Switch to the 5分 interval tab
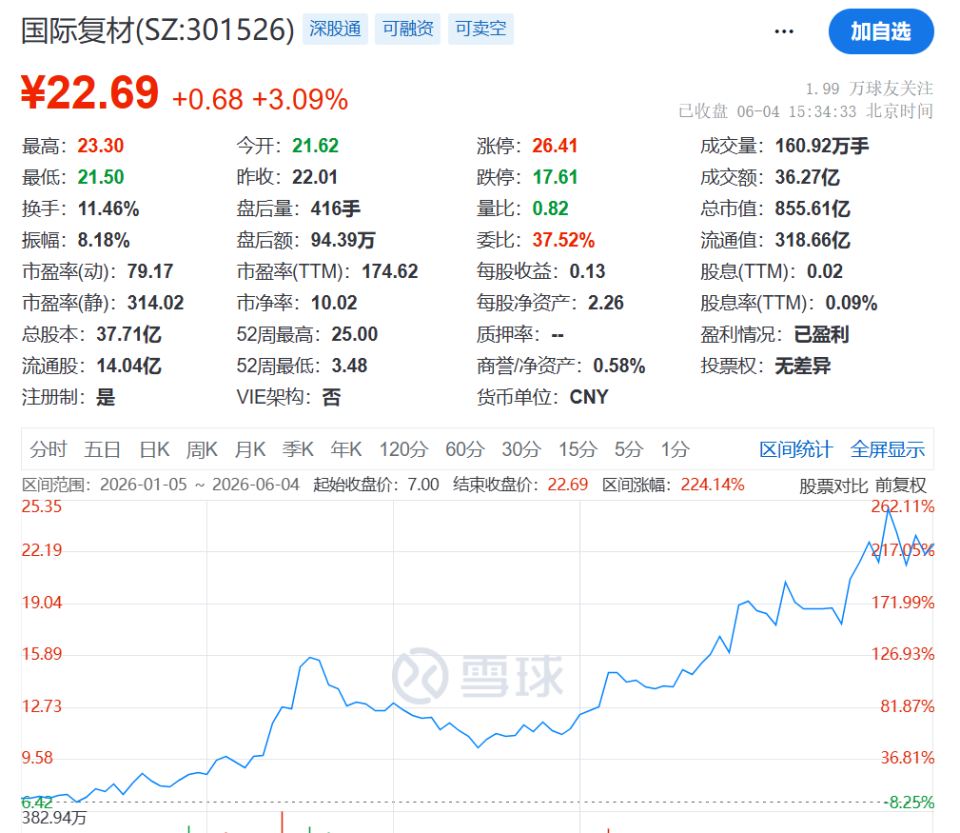 [x=629, y=449]
